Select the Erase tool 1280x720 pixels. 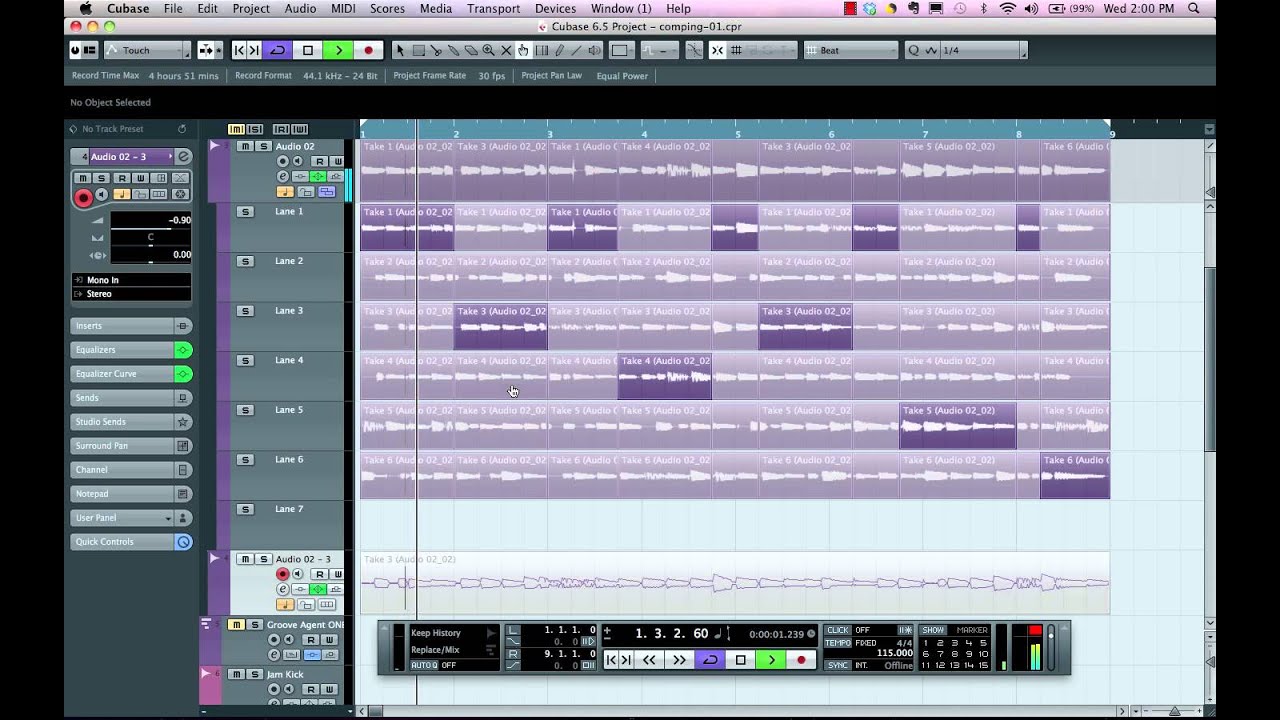coord(471,50)
